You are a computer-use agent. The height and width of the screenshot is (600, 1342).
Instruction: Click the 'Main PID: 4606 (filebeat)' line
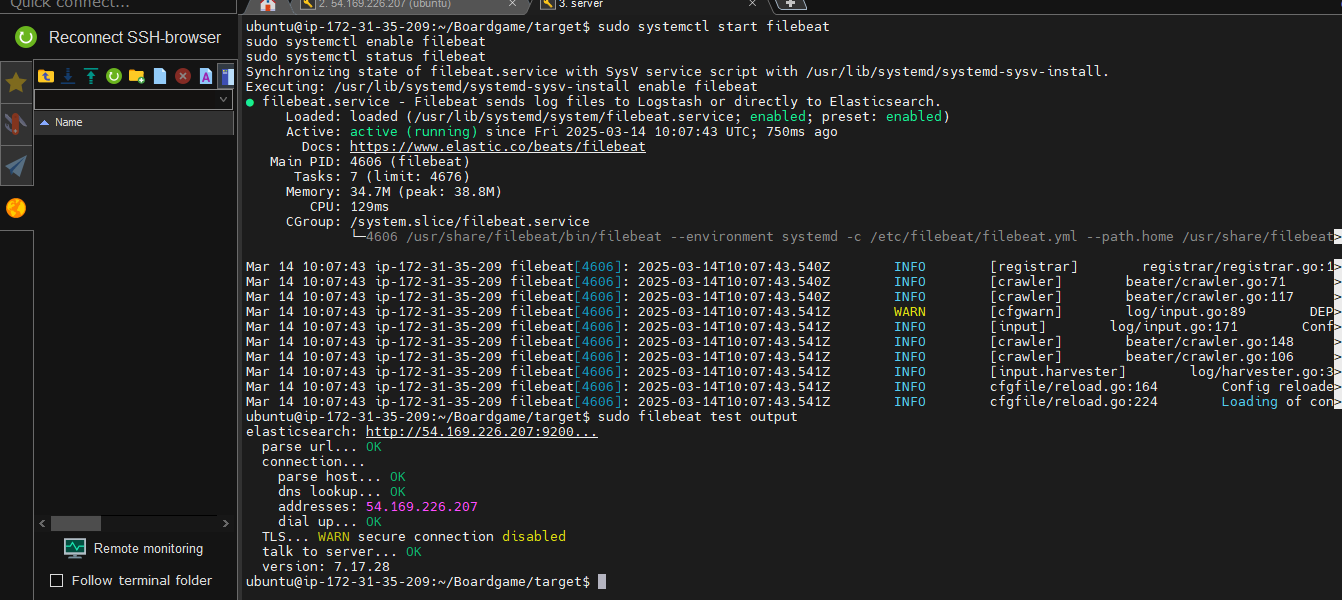pyautogui.click(x=370, y=162)
